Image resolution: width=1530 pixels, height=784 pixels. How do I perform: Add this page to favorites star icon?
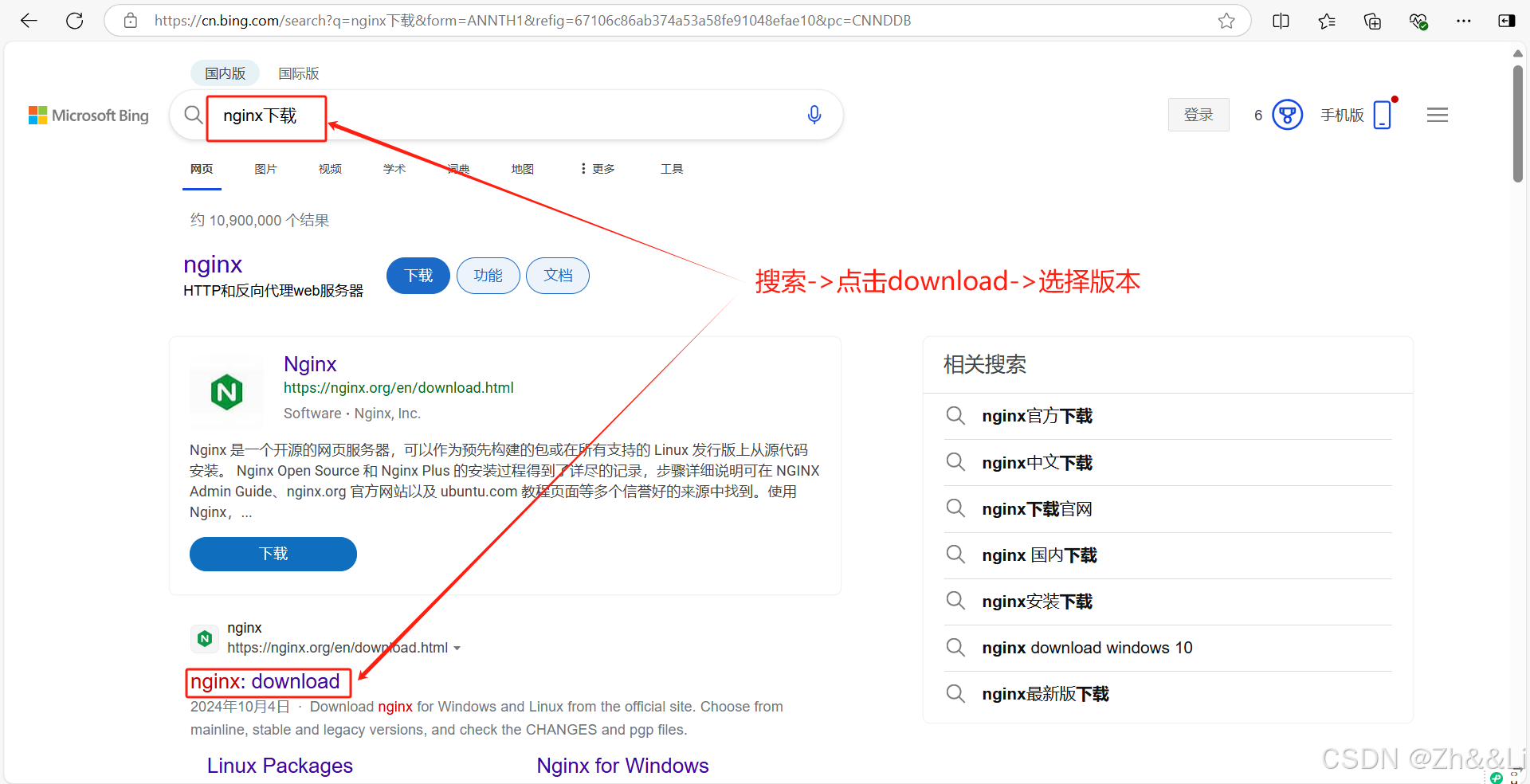[1226, 21]
